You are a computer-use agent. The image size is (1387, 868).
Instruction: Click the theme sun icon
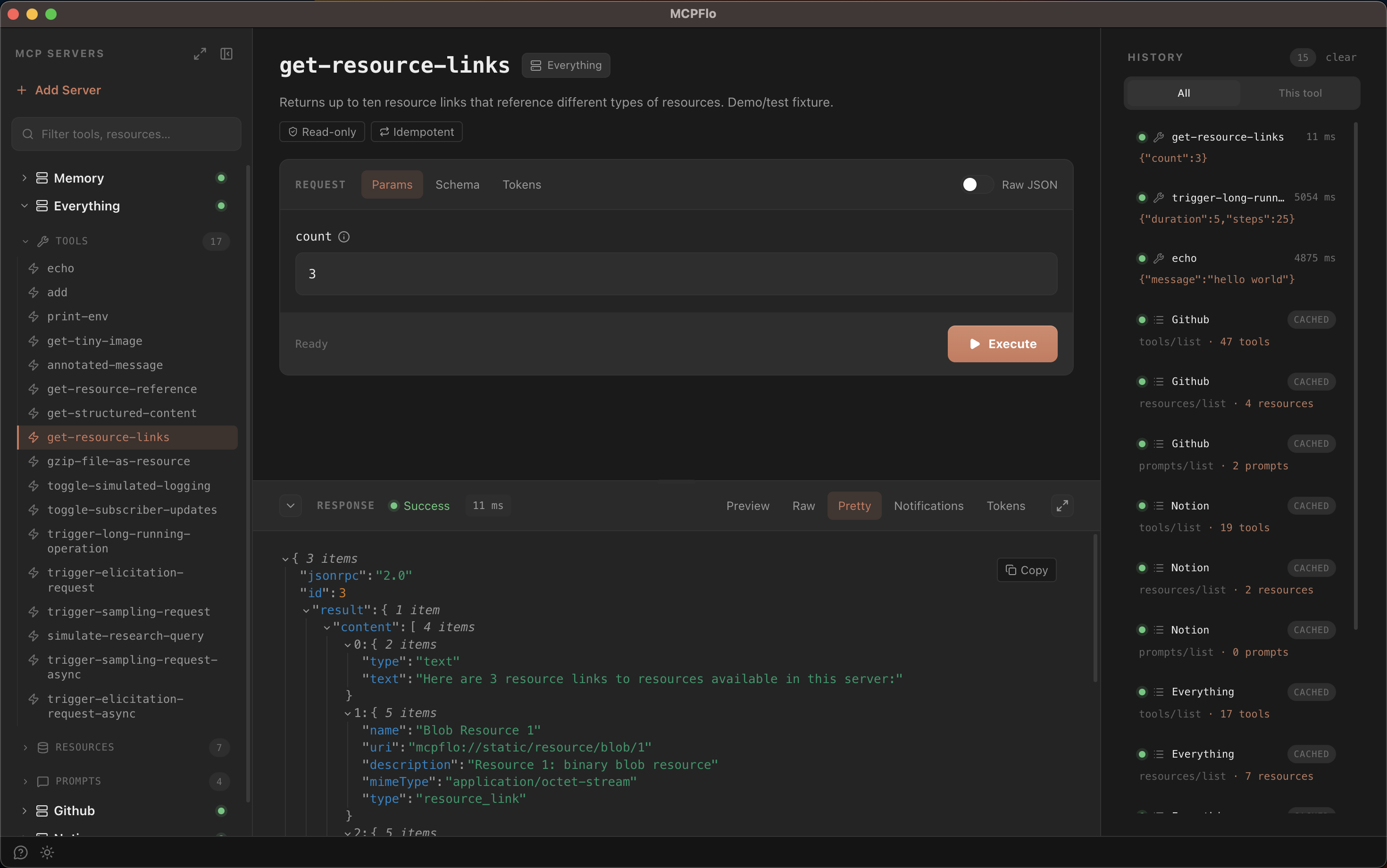[47, 852]
